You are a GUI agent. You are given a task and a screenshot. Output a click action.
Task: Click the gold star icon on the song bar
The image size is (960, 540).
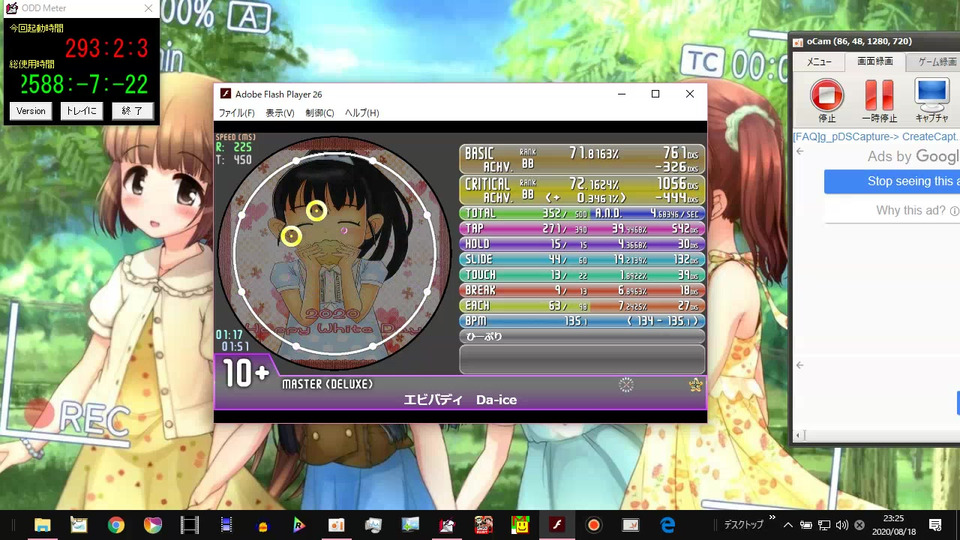pyautogui.click(x=695, y=384)
